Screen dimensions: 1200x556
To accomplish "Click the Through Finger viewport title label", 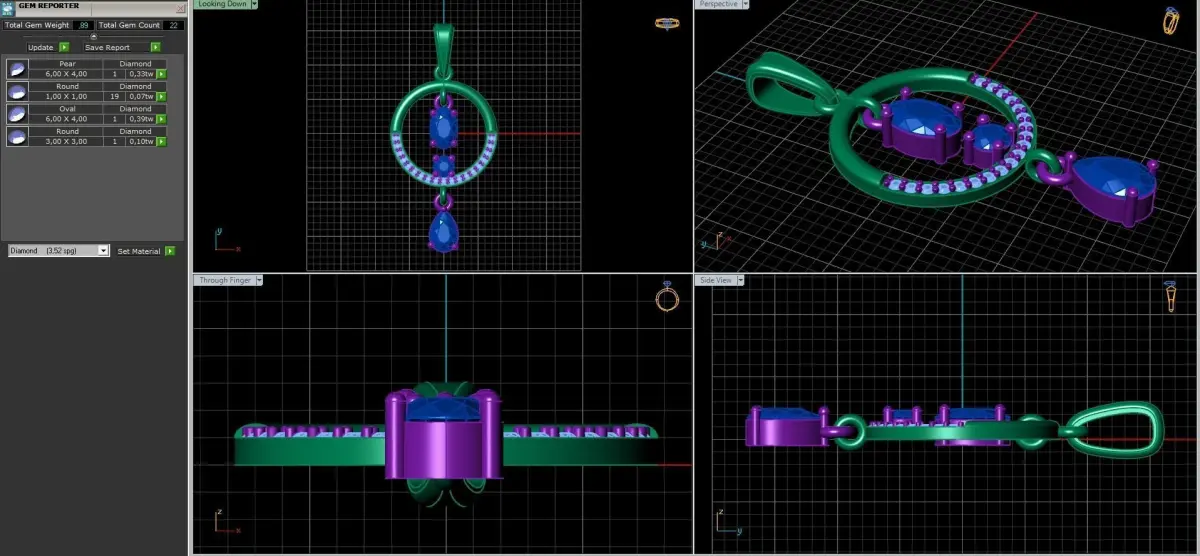I will [x=226, y=280].
